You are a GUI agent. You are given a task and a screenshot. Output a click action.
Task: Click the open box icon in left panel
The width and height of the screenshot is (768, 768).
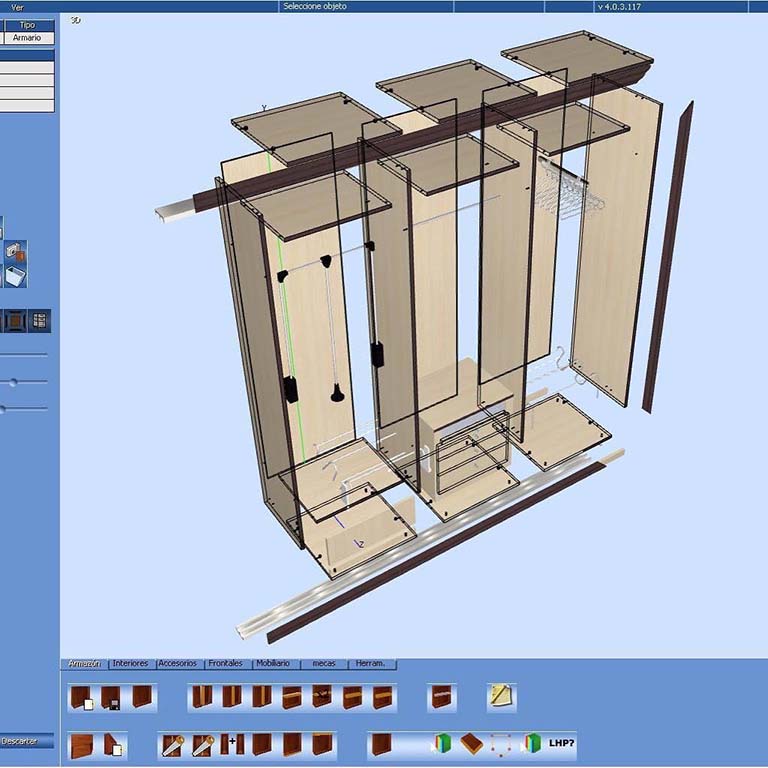pyautogui.click(x=16, y=276)
